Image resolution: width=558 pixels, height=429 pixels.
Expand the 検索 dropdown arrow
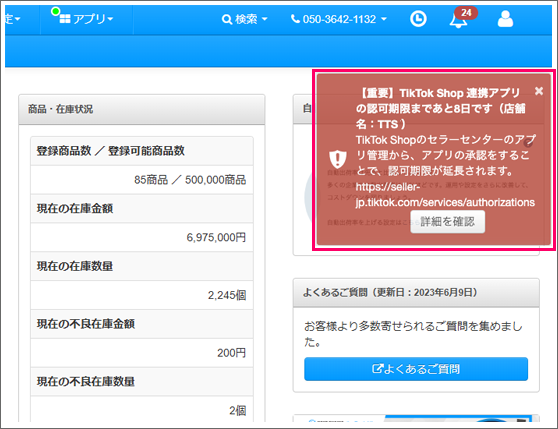[x=264, y=19]
